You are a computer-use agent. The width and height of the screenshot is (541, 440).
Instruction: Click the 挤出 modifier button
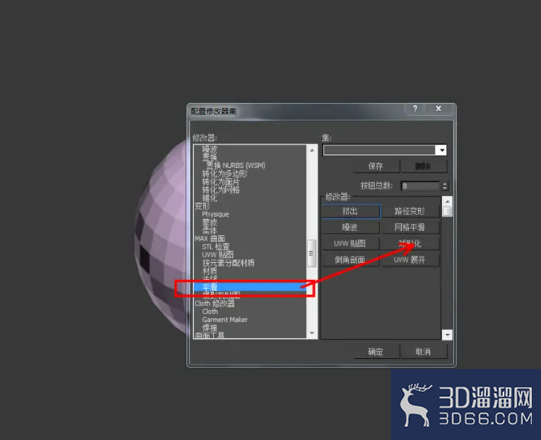351,211
